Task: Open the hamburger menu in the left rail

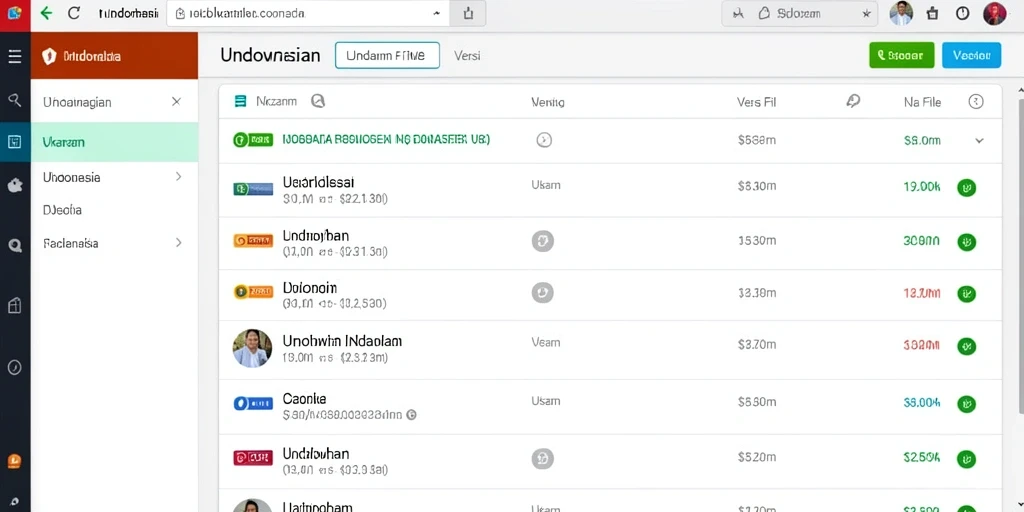Action: coord(14,56)
